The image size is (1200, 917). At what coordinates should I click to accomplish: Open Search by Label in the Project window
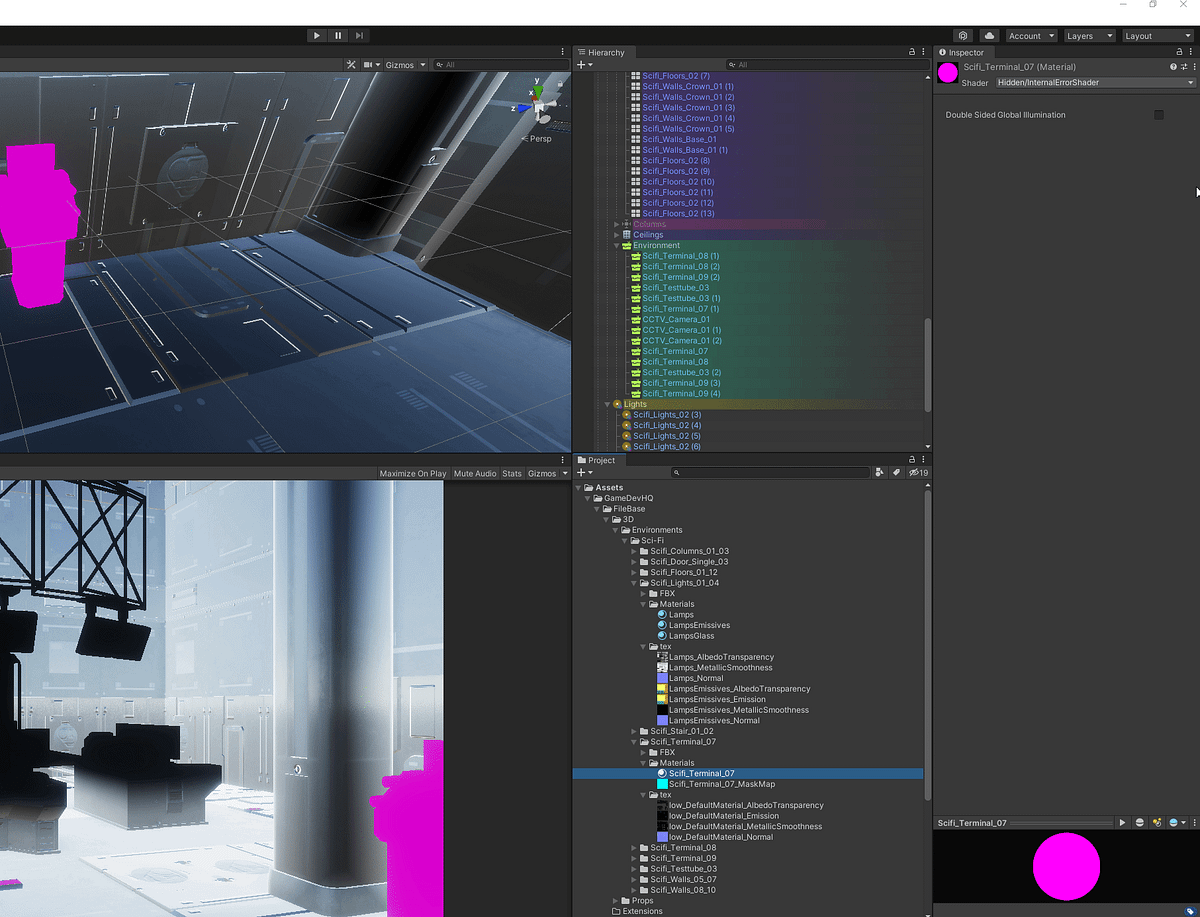pos(895,472)
